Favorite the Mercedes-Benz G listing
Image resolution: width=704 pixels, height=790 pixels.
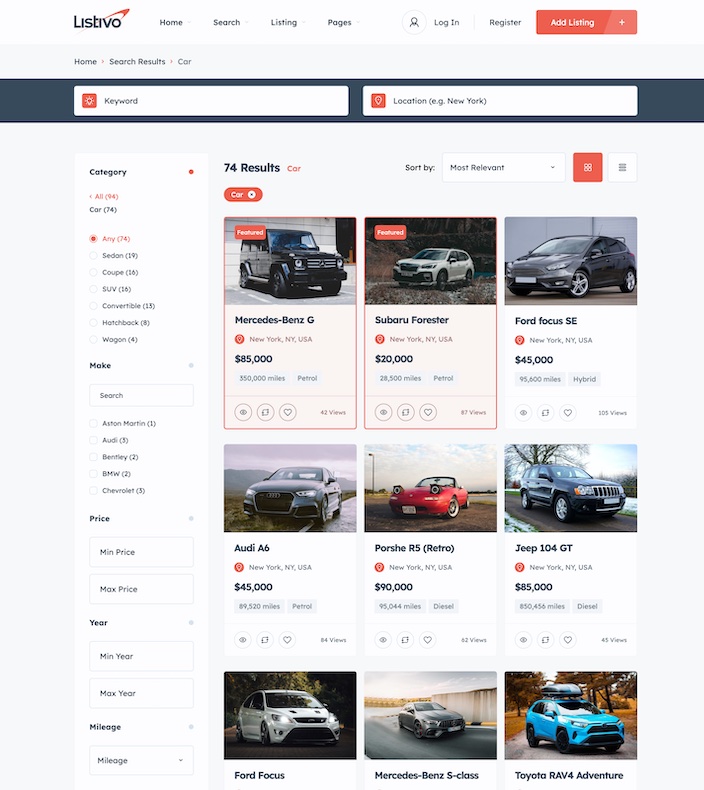click(x=287, y=412)
